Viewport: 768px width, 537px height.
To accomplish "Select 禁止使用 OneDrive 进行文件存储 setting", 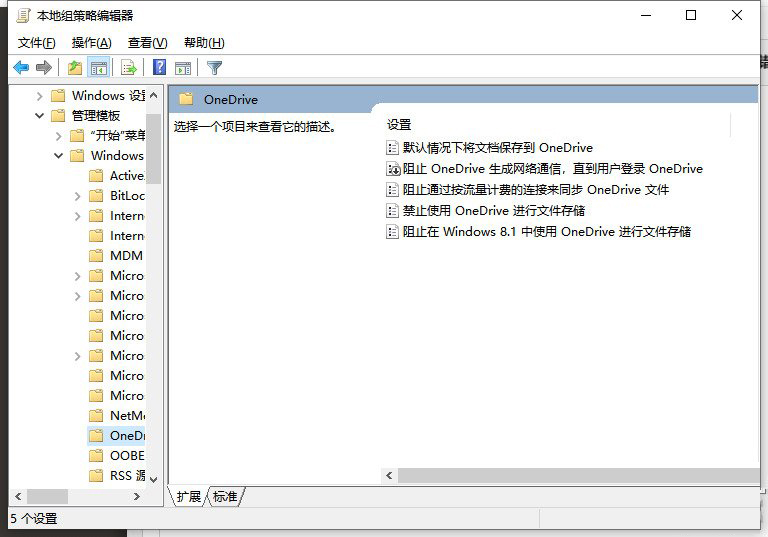I will point(494,211).
